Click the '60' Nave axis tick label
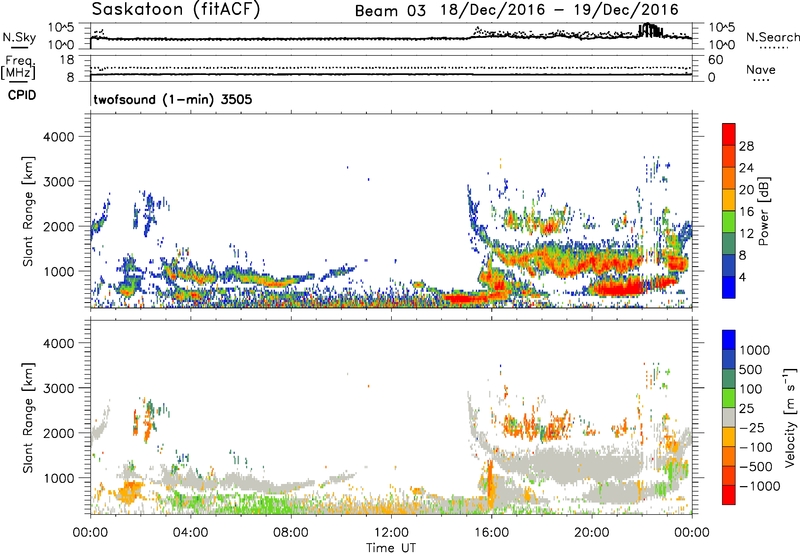The image size is (800, 554). coord(715,60)
